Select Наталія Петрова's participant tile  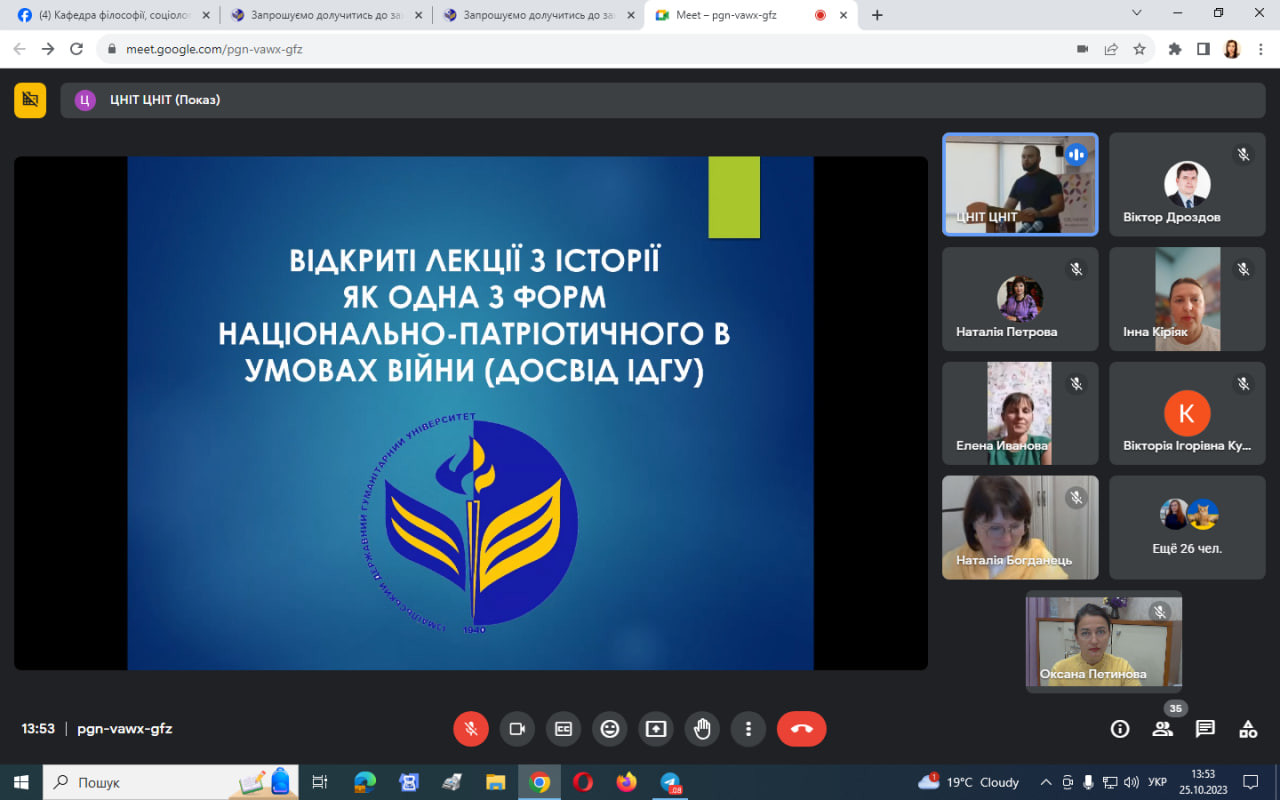(x=1020, y=299)
